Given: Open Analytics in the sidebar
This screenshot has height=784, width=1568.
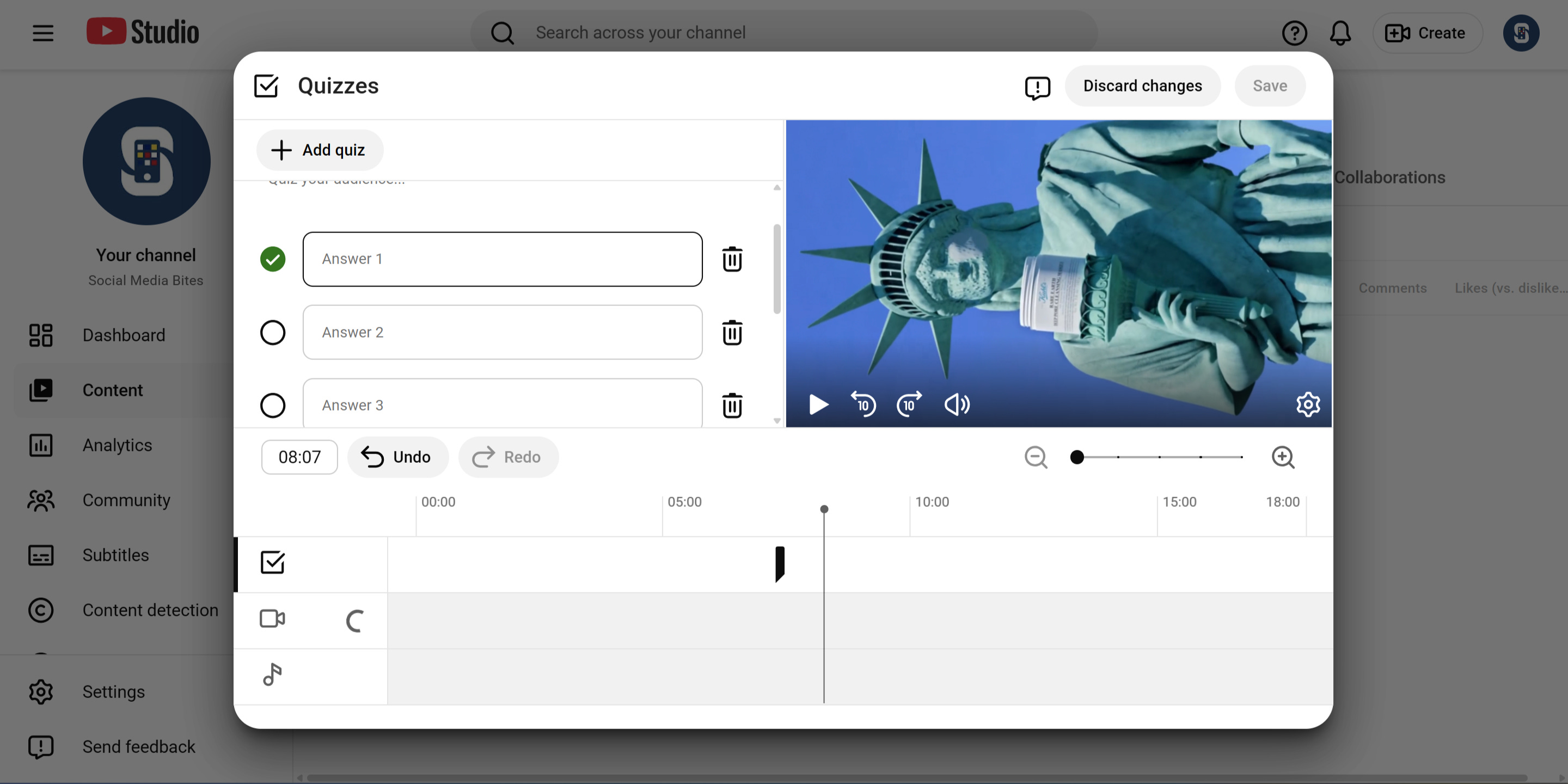Looking at the screenshot, I should pos(117,445).
